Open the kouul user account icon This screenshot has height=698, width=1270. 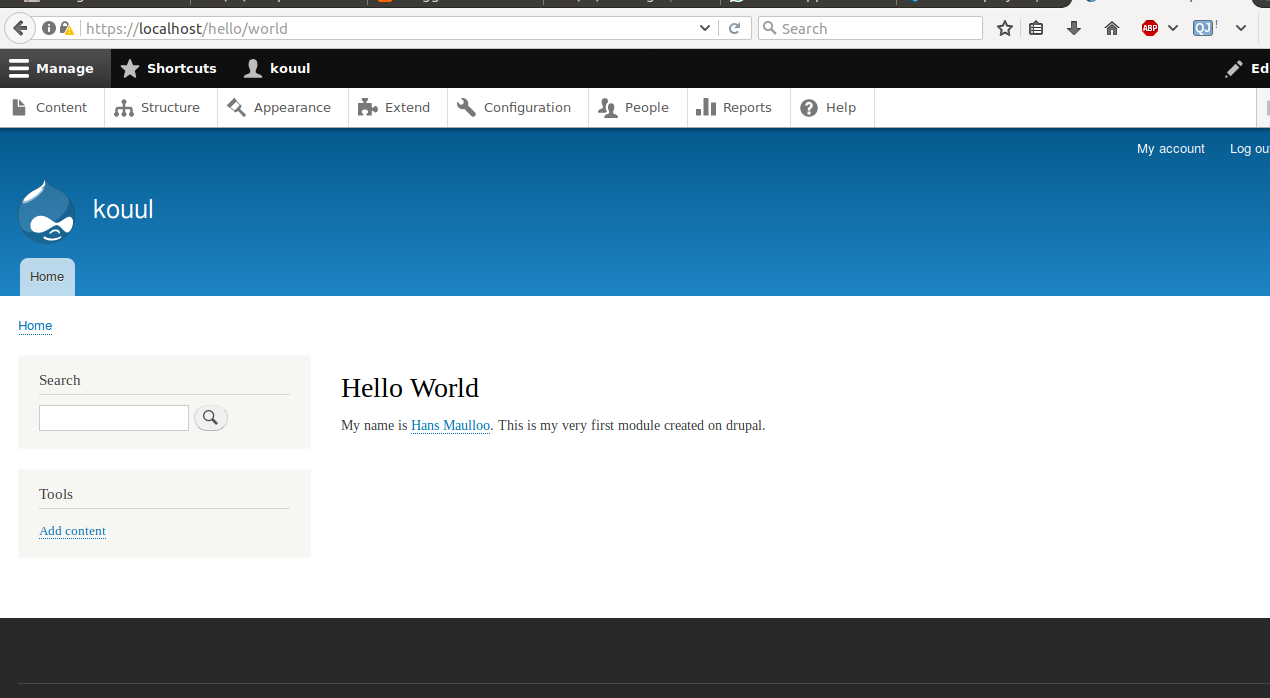coord(252,68)
